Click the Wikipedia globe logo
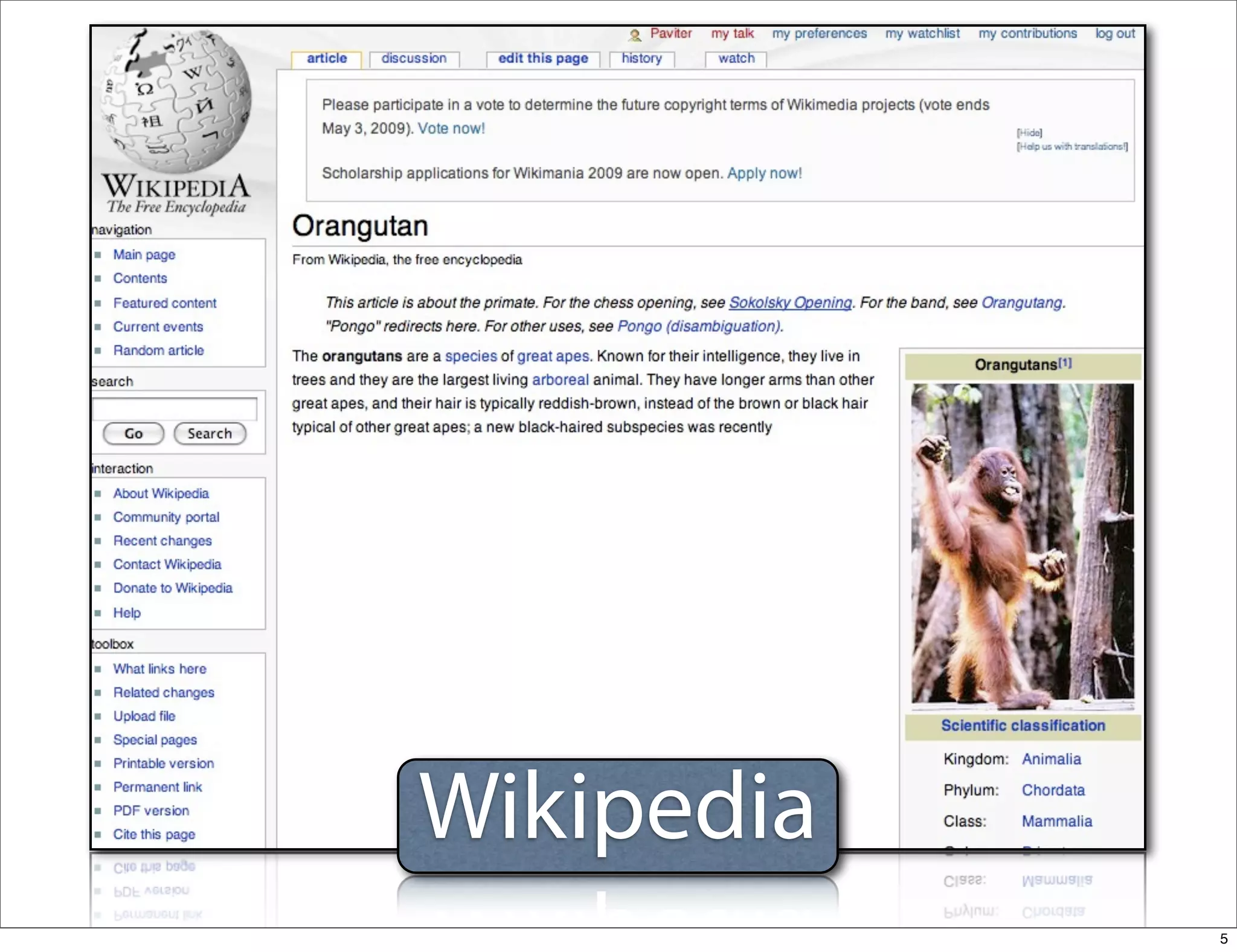 (x=175, y=100)
